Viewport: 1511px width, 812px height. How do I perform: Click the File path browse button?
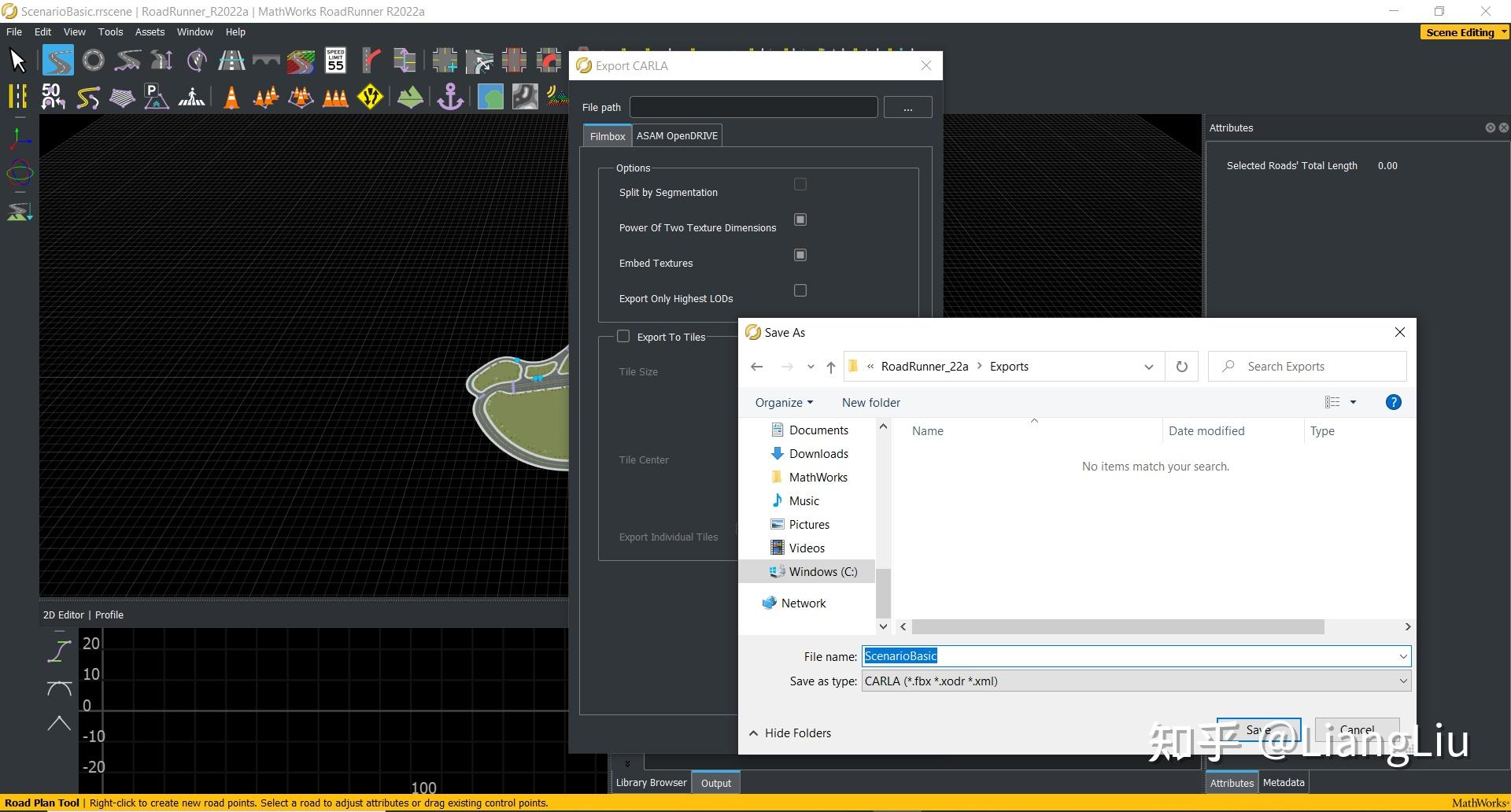coord(907,108)
